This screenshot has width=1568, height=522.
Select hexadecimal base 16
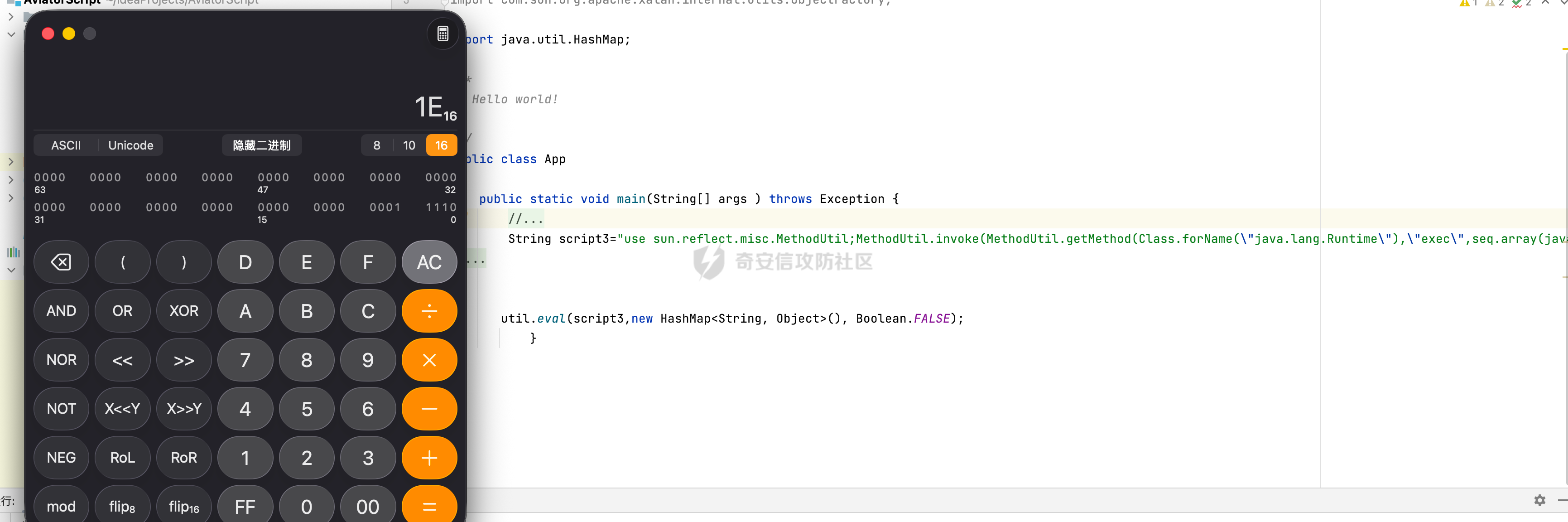(441, 145)
